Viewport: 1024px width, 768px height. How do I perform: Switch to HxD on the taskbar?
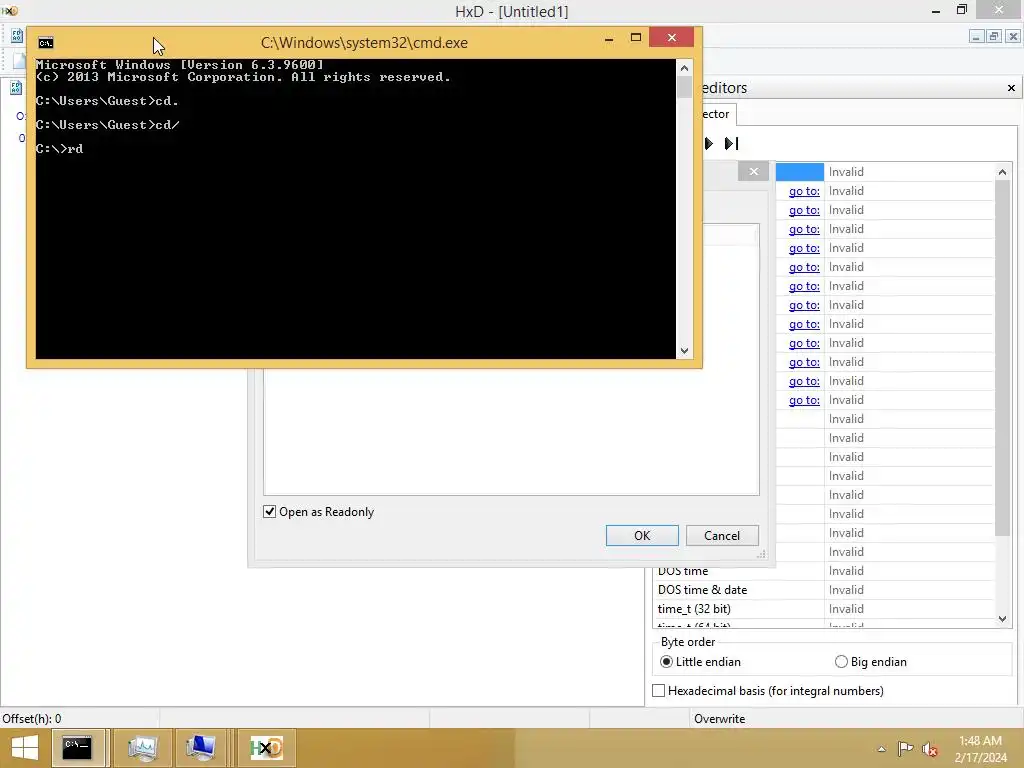click(x=266, y=748)
